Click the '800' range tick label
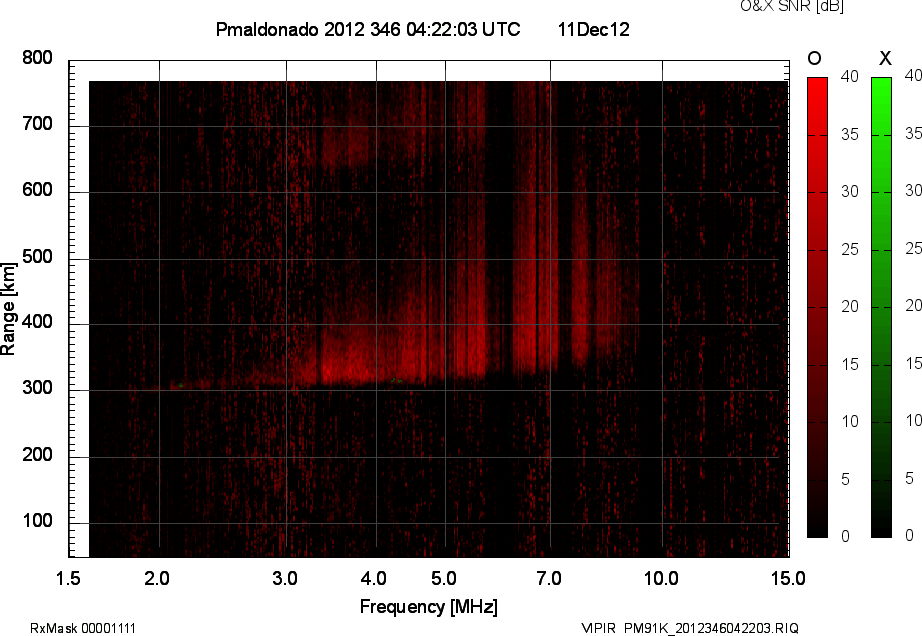 click(37, 58)
